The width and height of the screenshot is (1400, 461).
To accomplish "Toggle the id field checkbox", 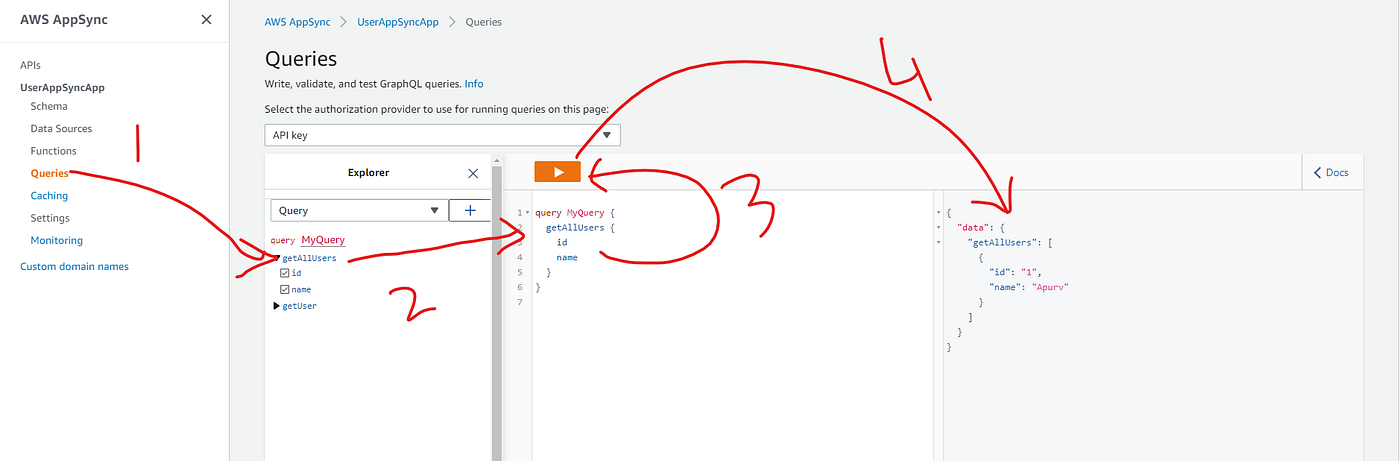I will [x=285, y=273].
